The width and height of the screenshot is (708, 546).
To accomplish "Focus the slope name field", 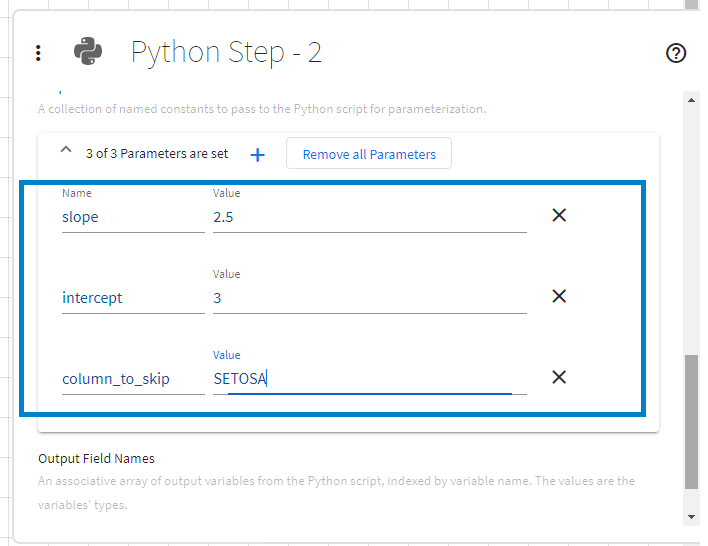I will (x=132, y=217).
